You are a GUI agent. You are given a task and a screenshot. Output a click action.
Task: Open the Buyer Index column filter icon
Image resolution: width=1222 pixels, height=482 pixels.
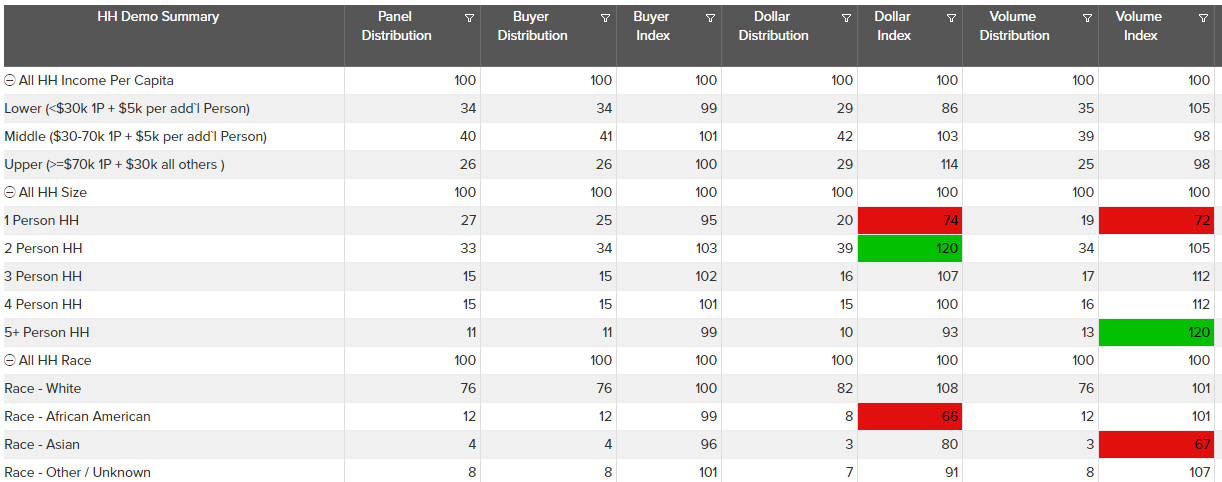pos(710,18)
